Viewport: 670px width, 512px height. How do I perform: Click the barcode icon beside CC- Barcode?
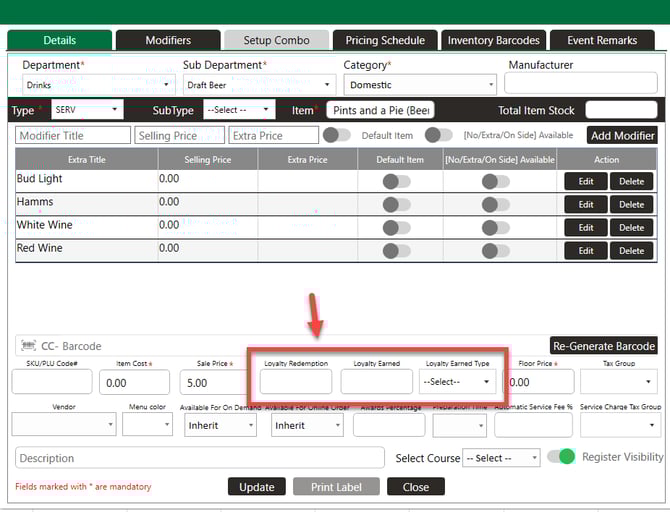pos(27,346)
